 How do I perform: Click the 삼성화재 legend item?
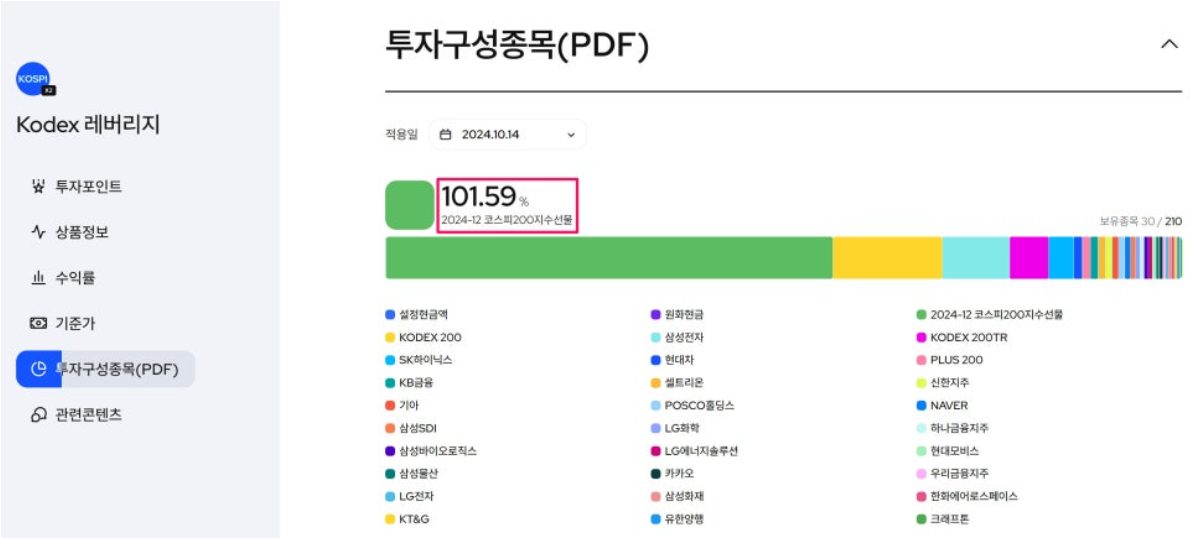point(677,496)
